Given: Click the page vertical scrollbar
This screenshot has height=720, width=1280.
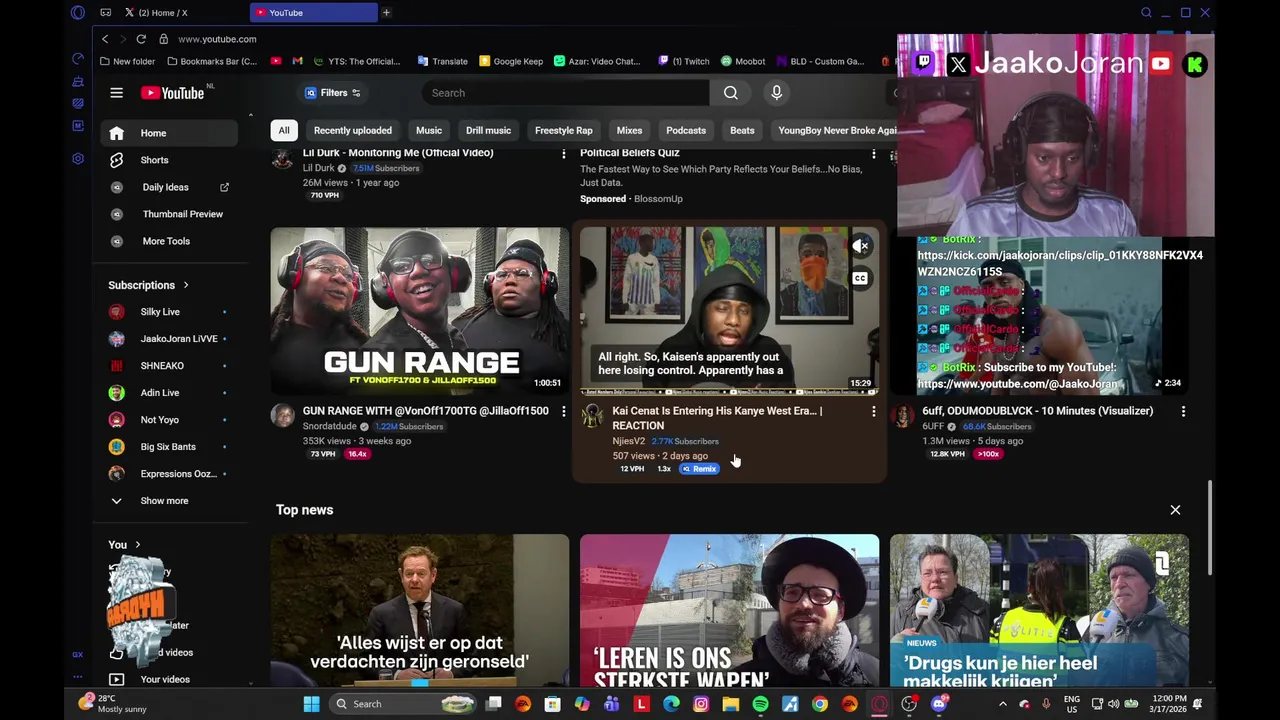Looking at the screenshot, I should 1211,528.
